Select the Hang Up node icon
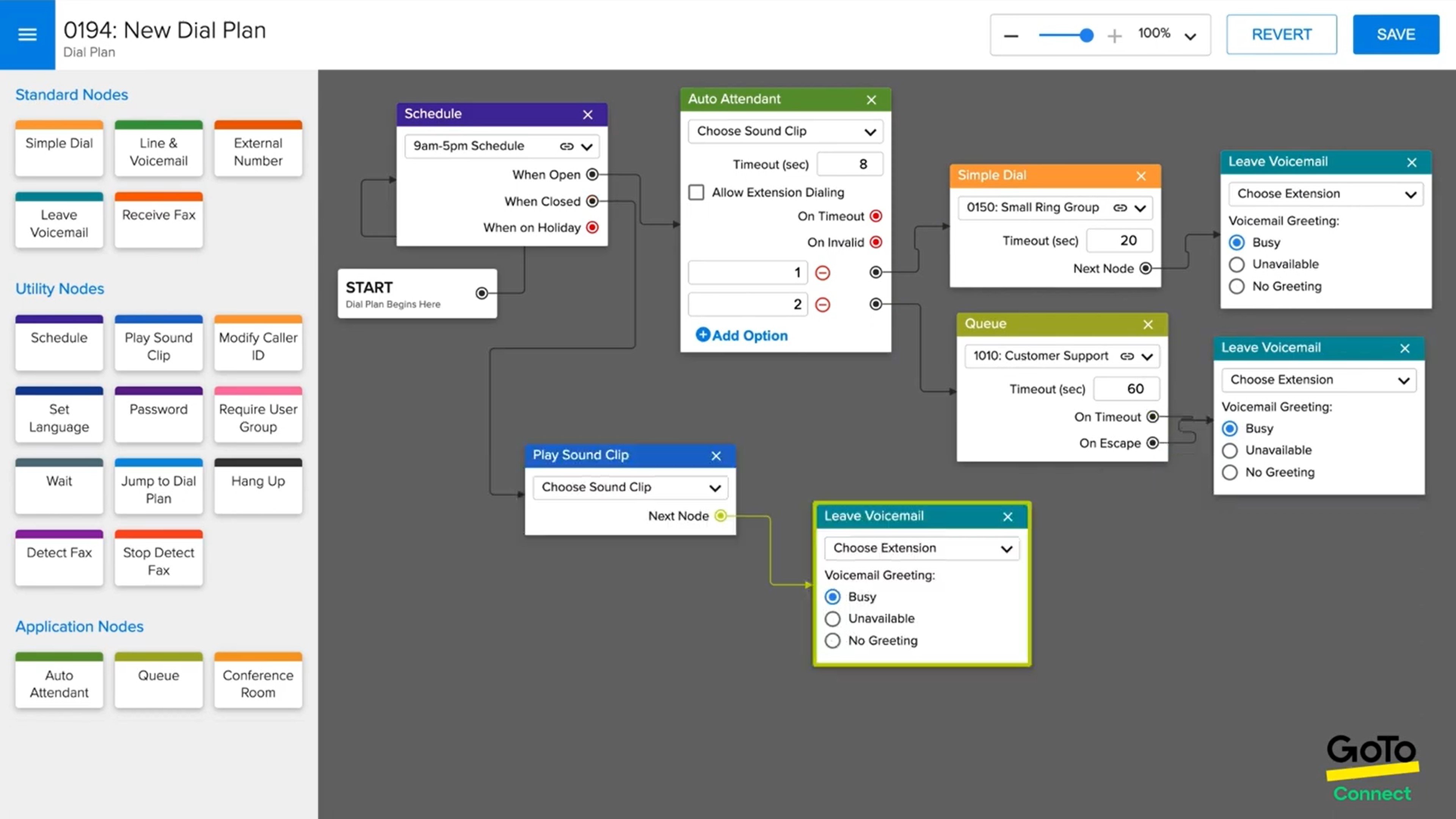Image resolution: width=1456 pixels, height=819 pixels. point(257,481)
